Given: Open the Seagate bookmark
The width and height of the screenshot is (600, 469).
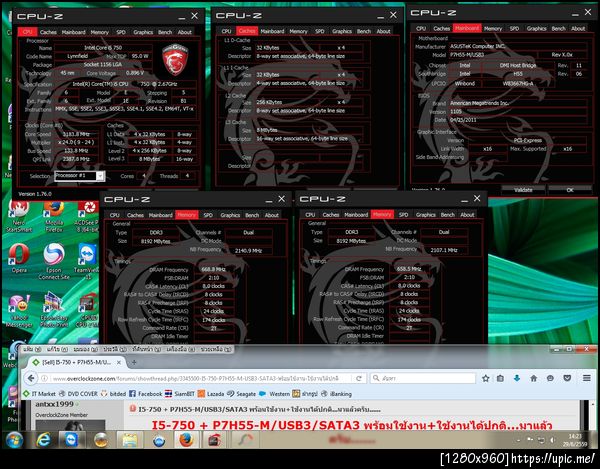Looking at the screenshot, I should [x=241, y=394].
